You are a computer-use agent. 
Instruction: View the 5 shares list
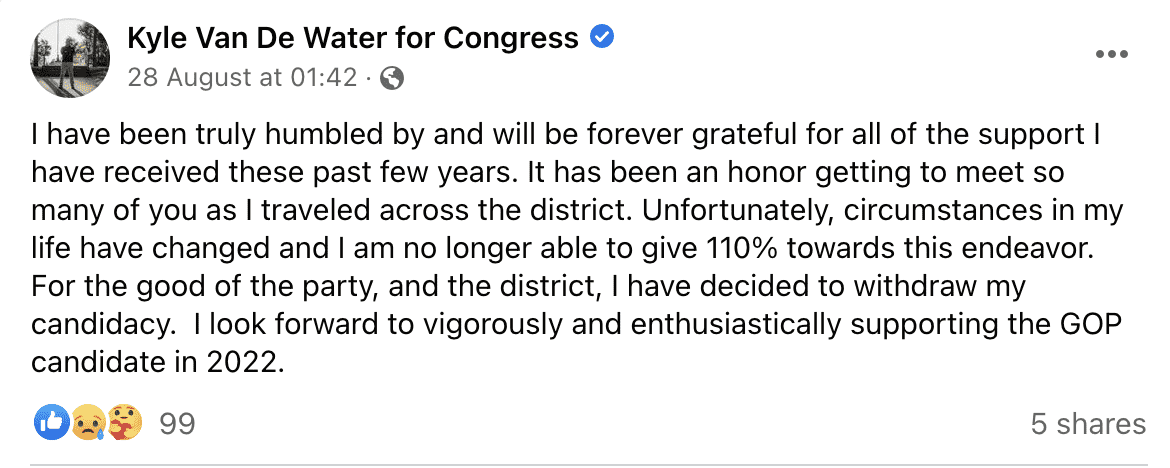point(1088,424)
